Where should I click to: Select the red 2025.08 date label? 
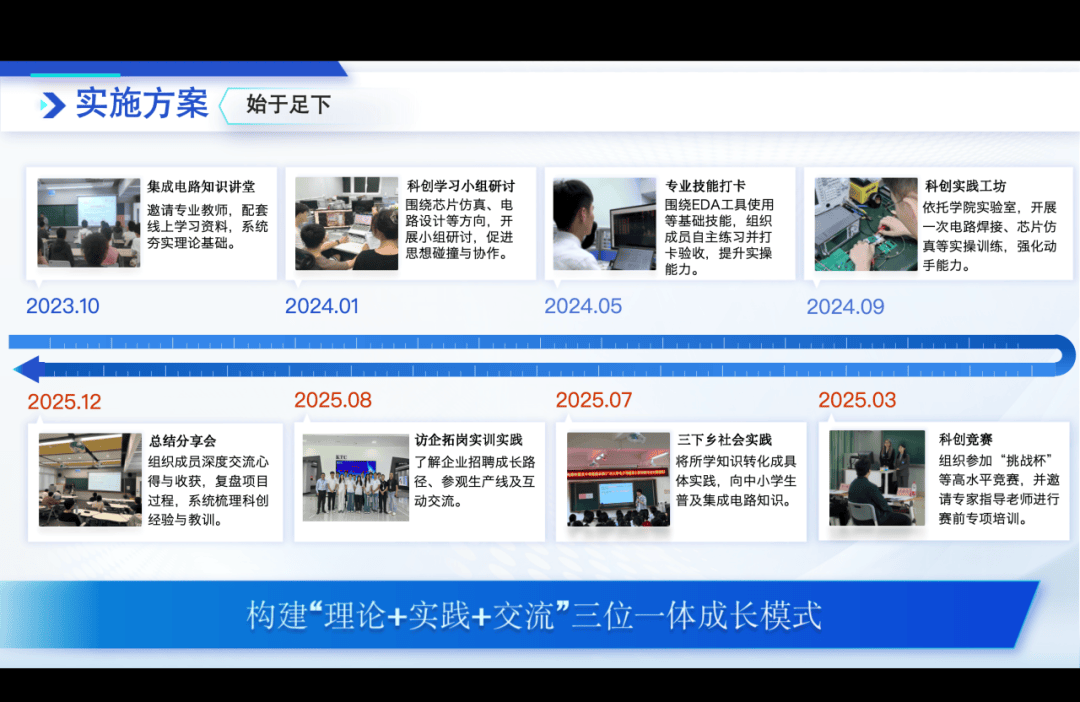333,400
